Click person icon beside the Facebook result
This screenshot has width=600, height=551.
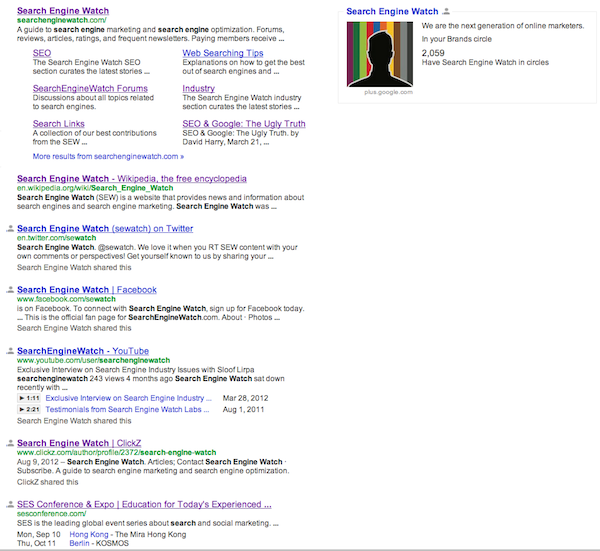[10, 290]
